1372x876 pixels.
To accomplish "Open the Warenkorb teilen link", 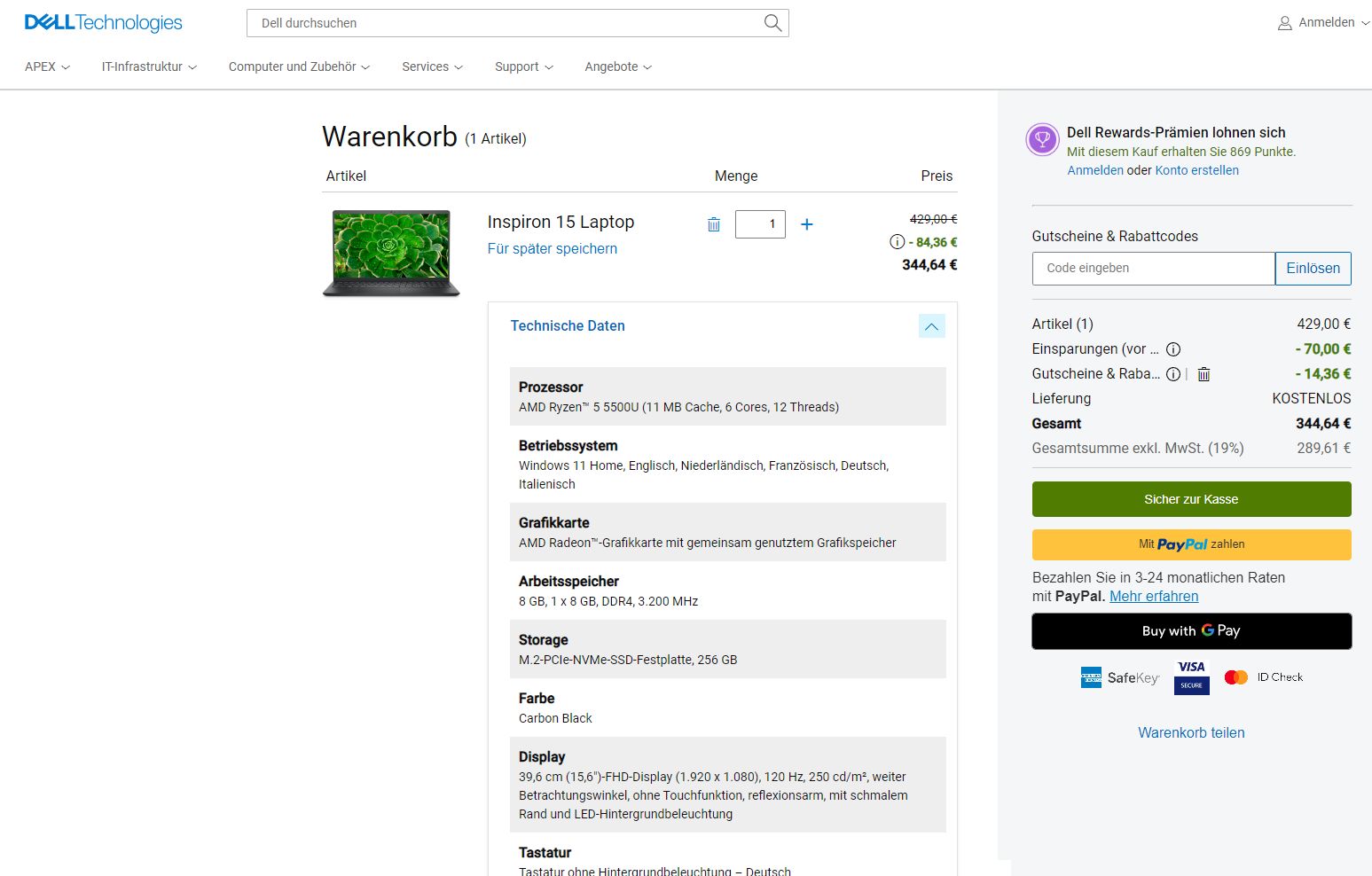I will coord(1191,733).
